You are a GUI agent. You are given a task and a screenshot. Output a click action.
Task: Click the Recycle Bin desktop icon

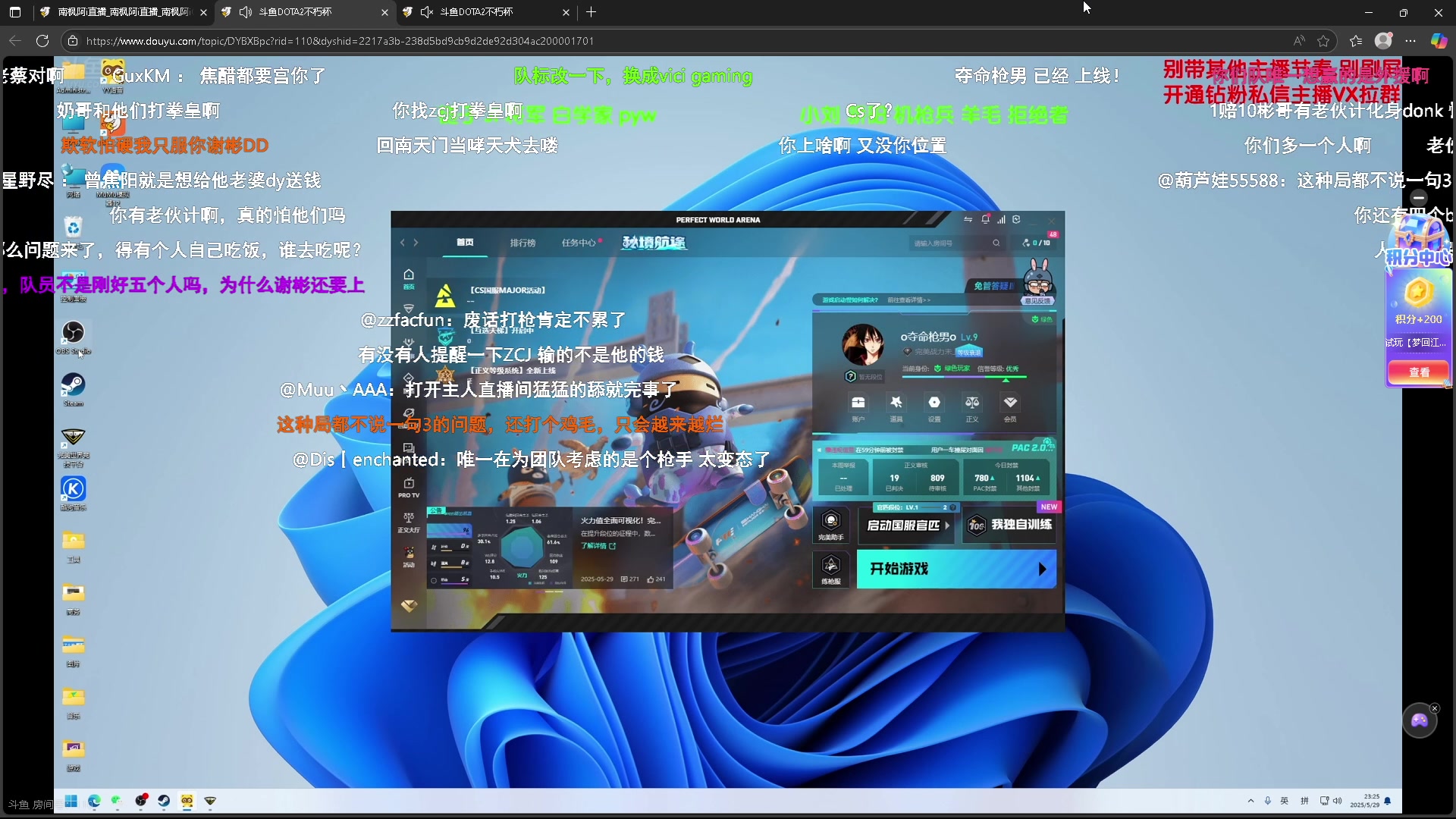(x=74, y=226)
